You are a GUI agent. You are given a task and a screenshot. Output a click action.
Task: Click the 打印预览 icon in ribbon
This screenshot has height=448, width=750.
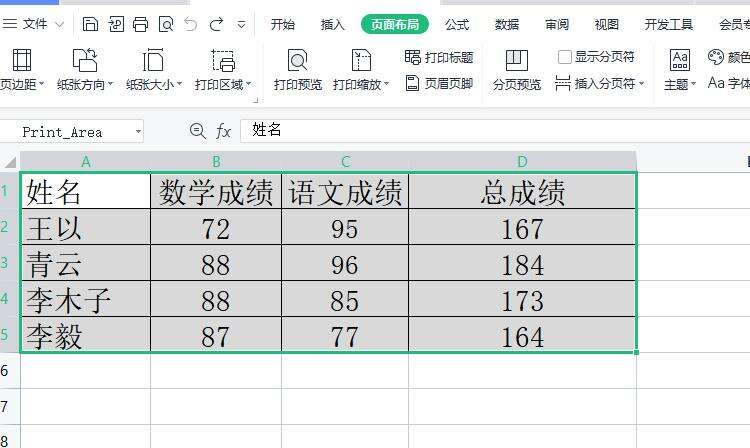click(298, 60)
